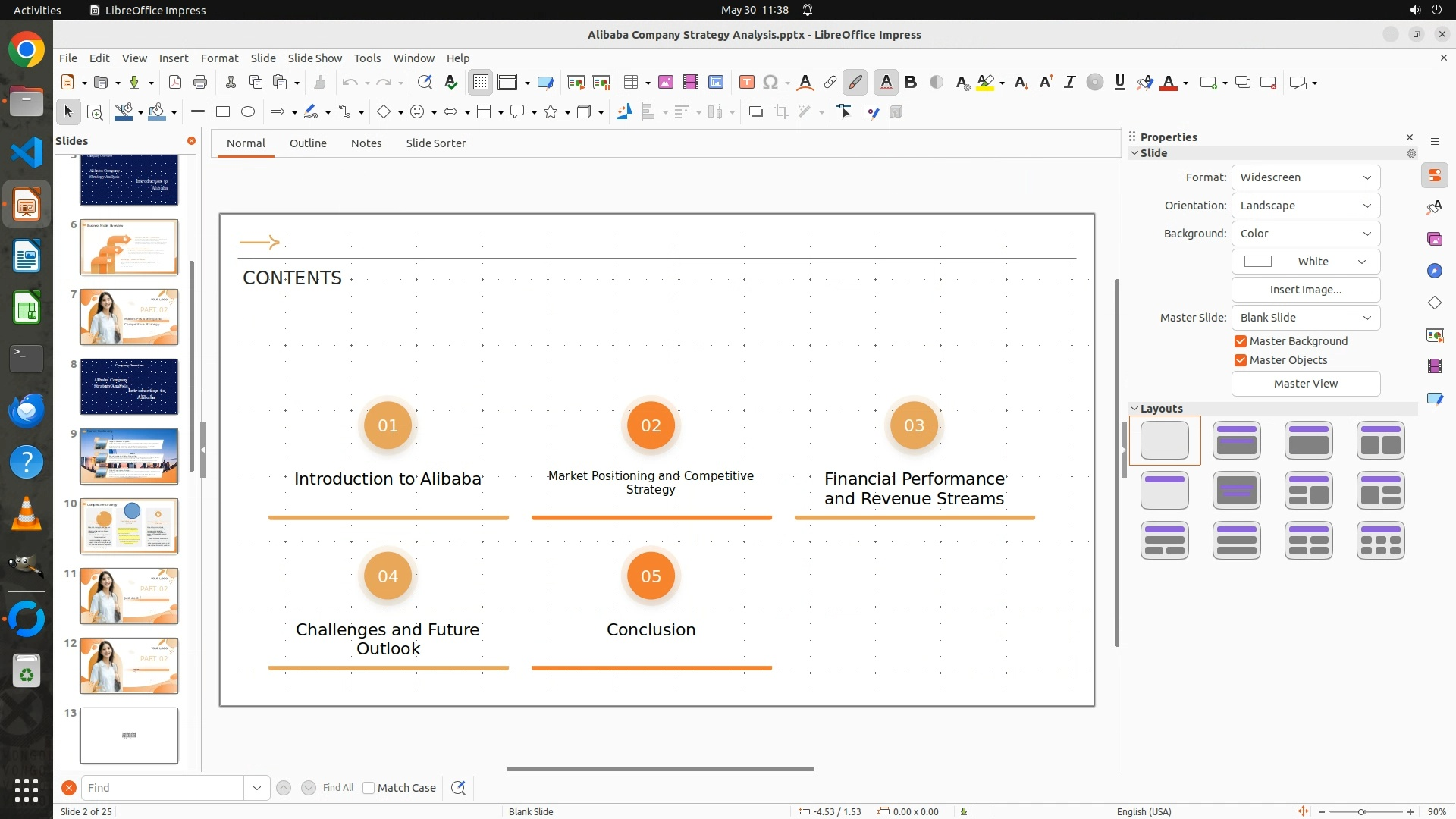Collapse the Layouts section

(1135, 409)
